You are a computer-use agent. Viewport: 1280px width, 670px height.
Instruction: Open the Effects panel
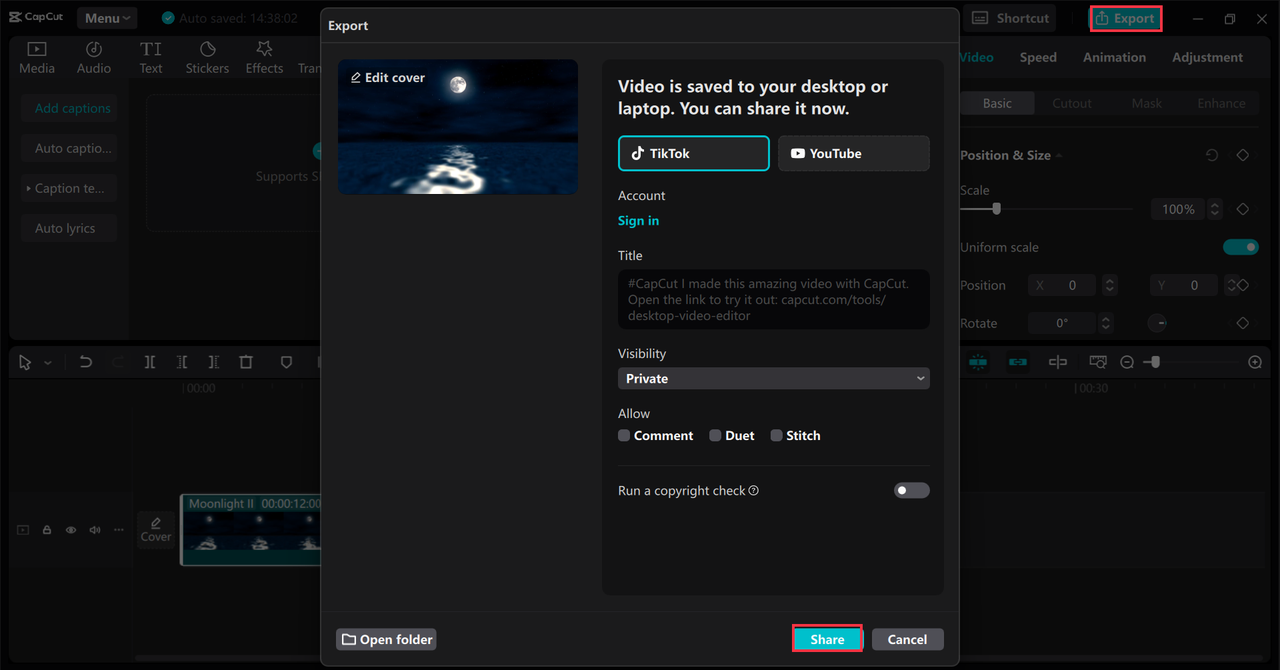click(264, 57)
